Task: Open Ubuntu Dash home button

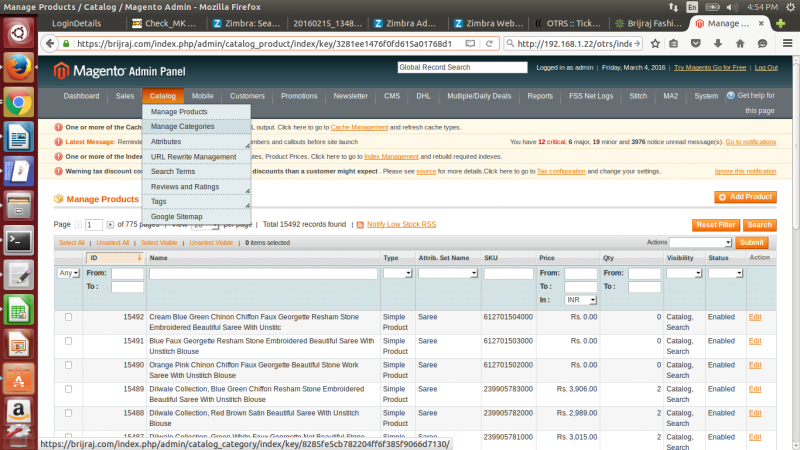Action: pos(18,33)
